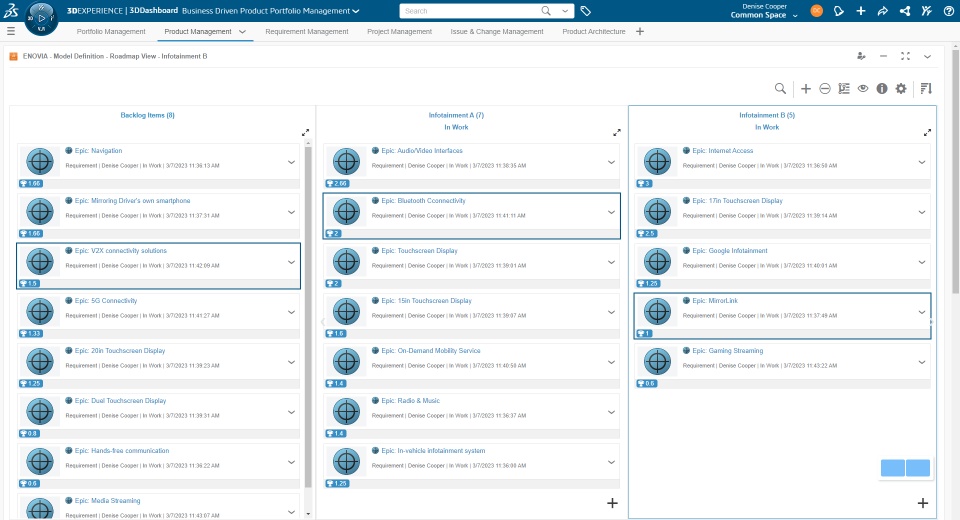Open the list layout tool in widget toolbar

coord(844,89)
